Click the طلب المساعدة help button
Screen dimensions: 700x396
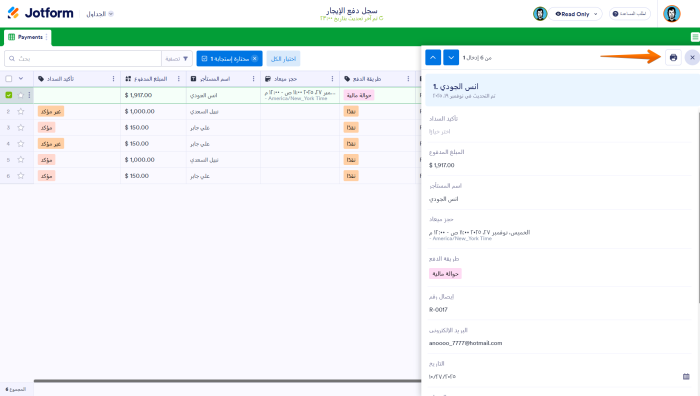[630, 14]
